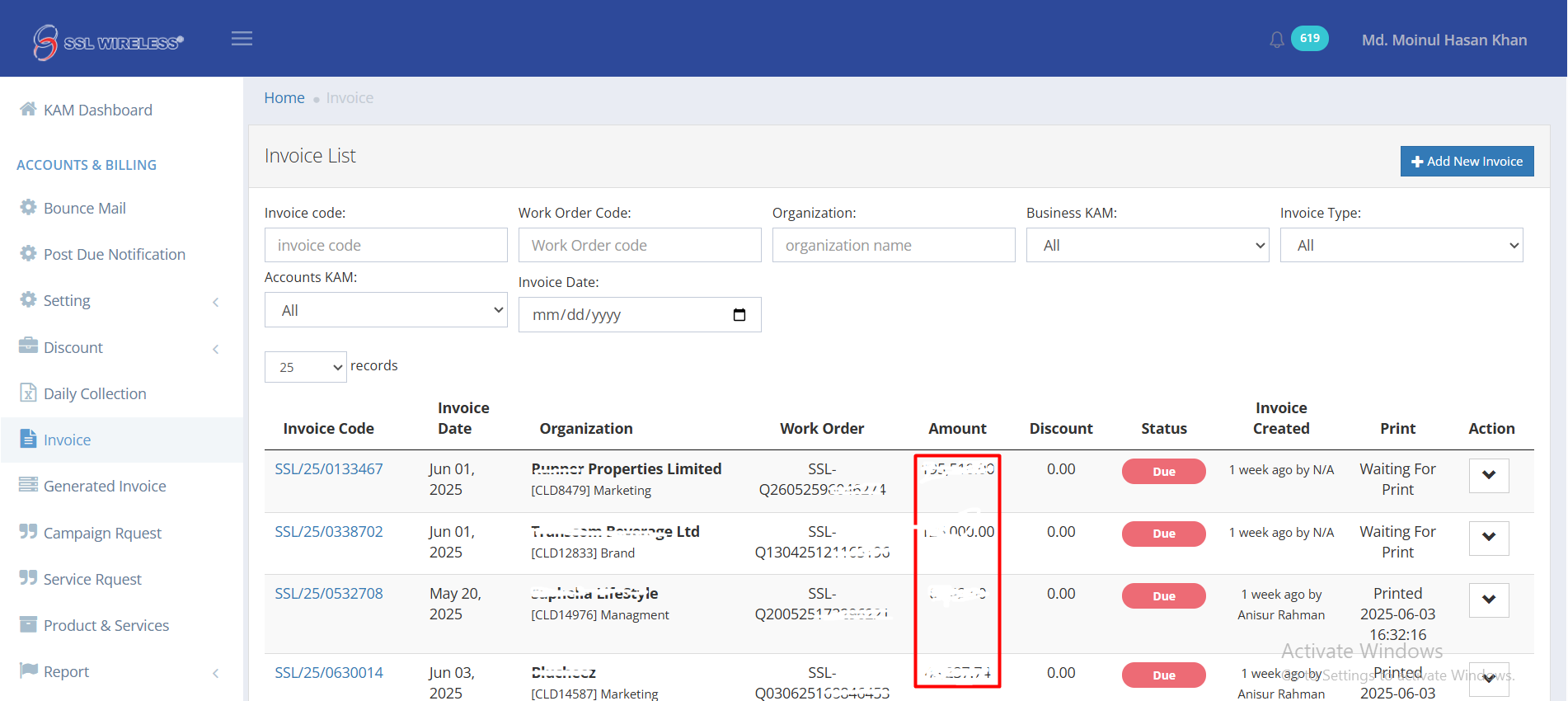Open the Business KAM dropdown

[x=1147, y=245]
